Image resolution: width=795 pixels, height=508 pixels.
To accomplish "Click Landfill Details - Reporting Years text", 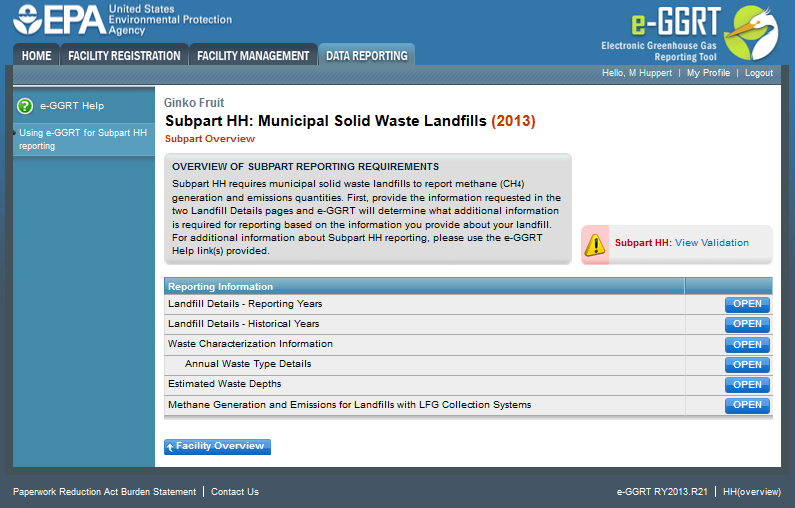I will (x=245, y=304).
